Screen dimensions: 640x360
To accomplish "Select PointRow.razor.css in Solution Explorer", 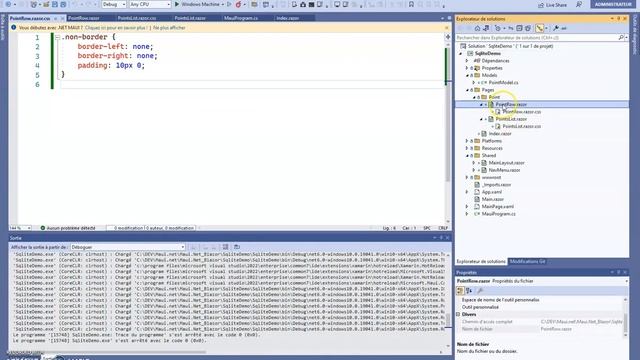I will tap(522, 112).
